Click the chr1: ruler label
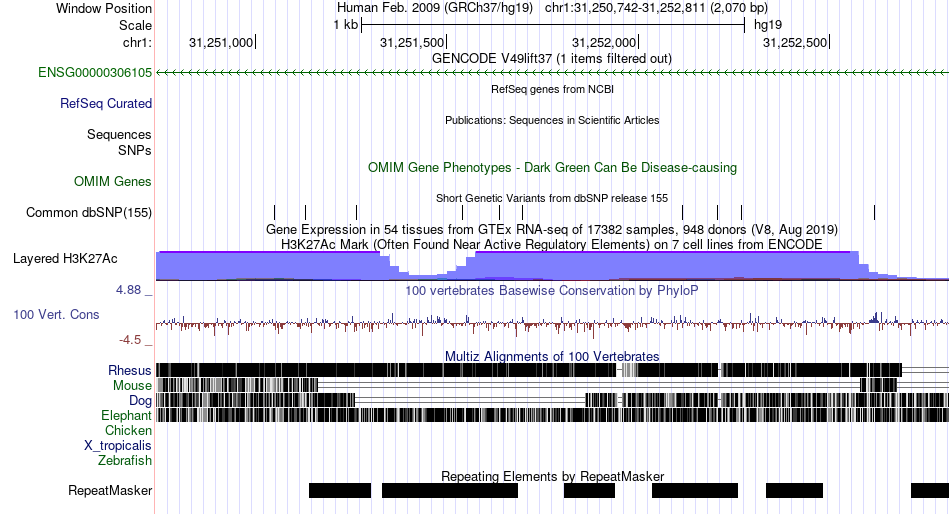This screenshot has width=950, height=514. (137, 42)
